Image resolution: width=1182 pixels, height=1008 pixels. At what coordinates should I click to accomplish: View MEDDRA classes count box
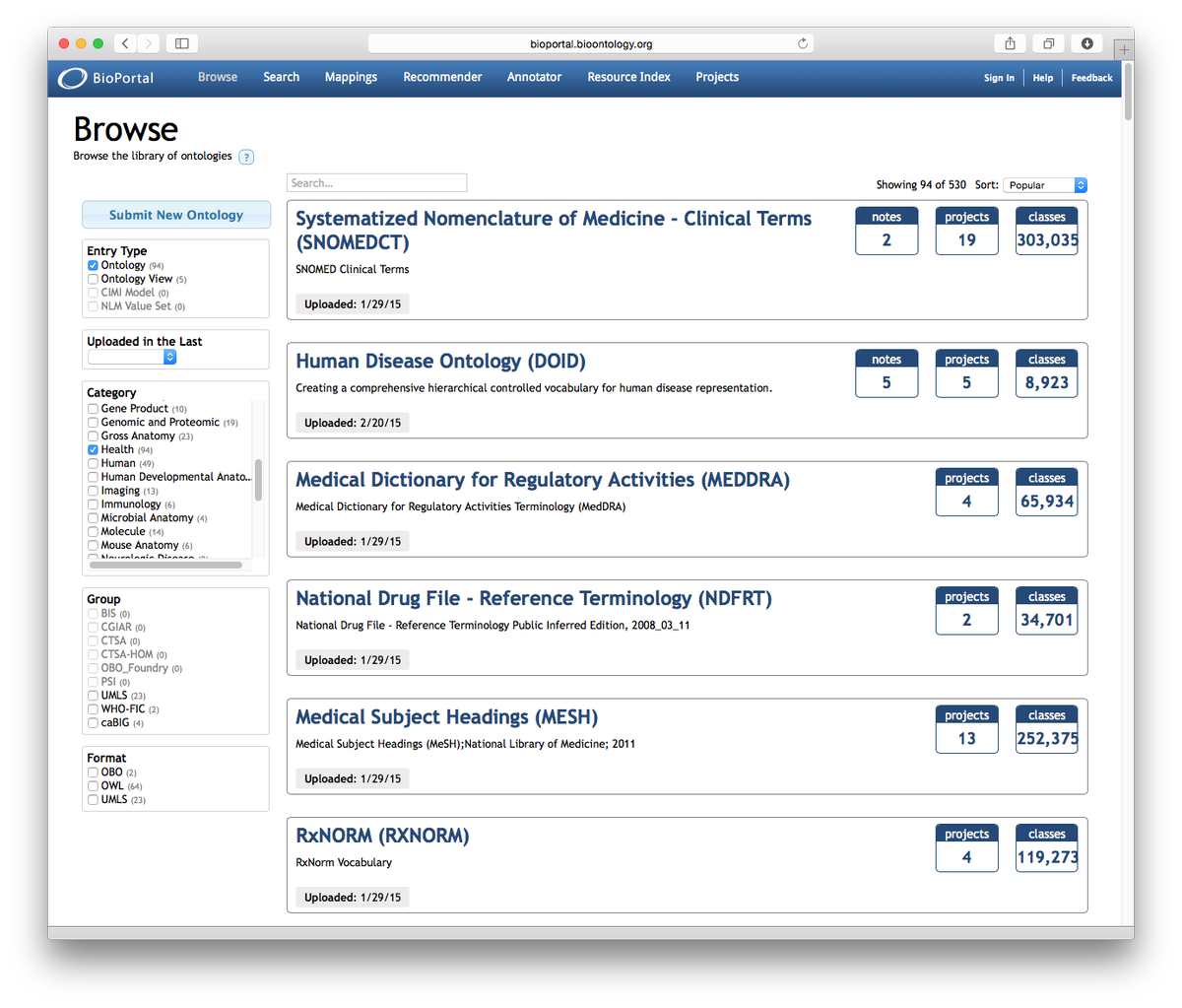point(1047,492)
